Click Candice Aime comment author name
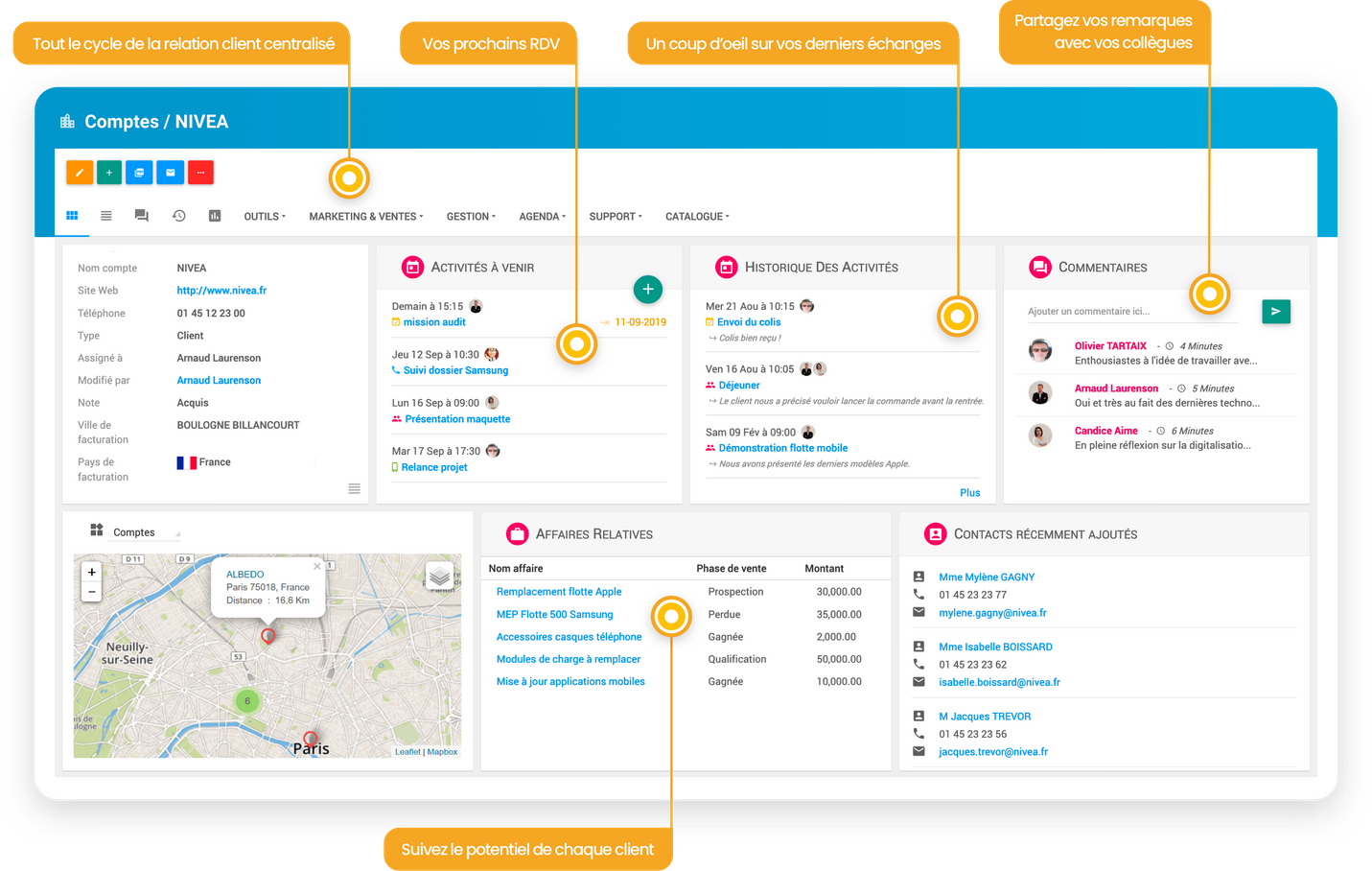This screenshot has width=1372, height=871. coord(1106,431)
